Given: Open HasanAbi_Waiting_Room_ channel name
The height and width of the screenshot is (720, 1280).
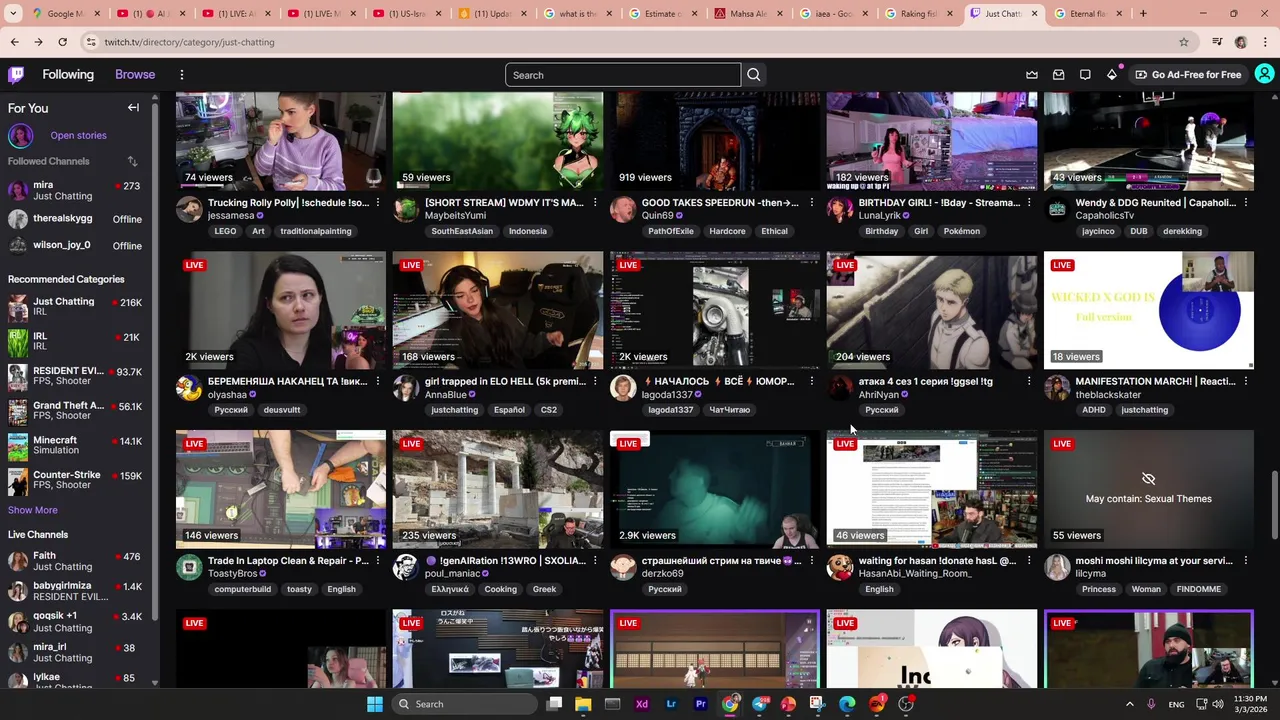Looking at the screenshot, I should 915,574.
